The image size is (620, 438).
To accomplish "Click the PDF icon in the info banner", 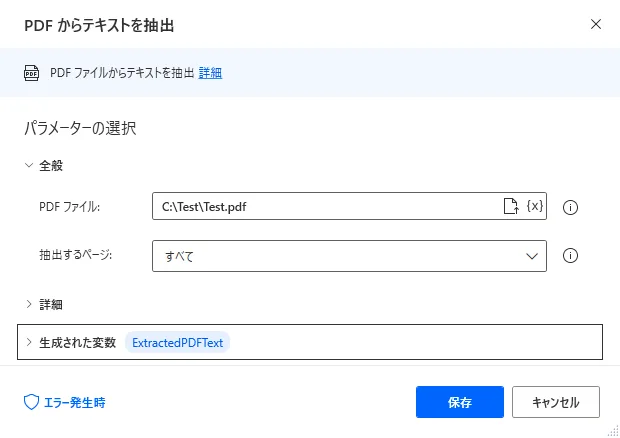I will [x=31, y=73].
